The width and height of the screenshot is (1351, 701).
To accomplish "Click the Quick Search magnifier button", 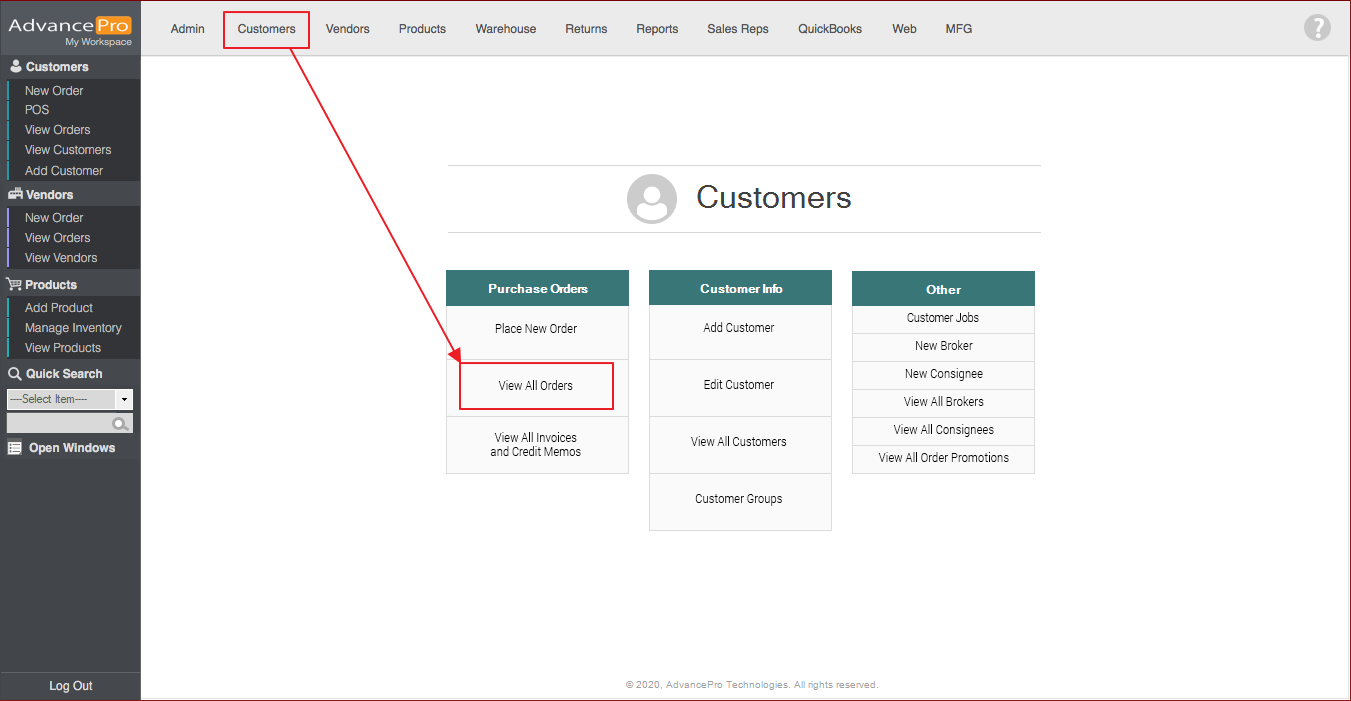I will click(x=121, y=424).
